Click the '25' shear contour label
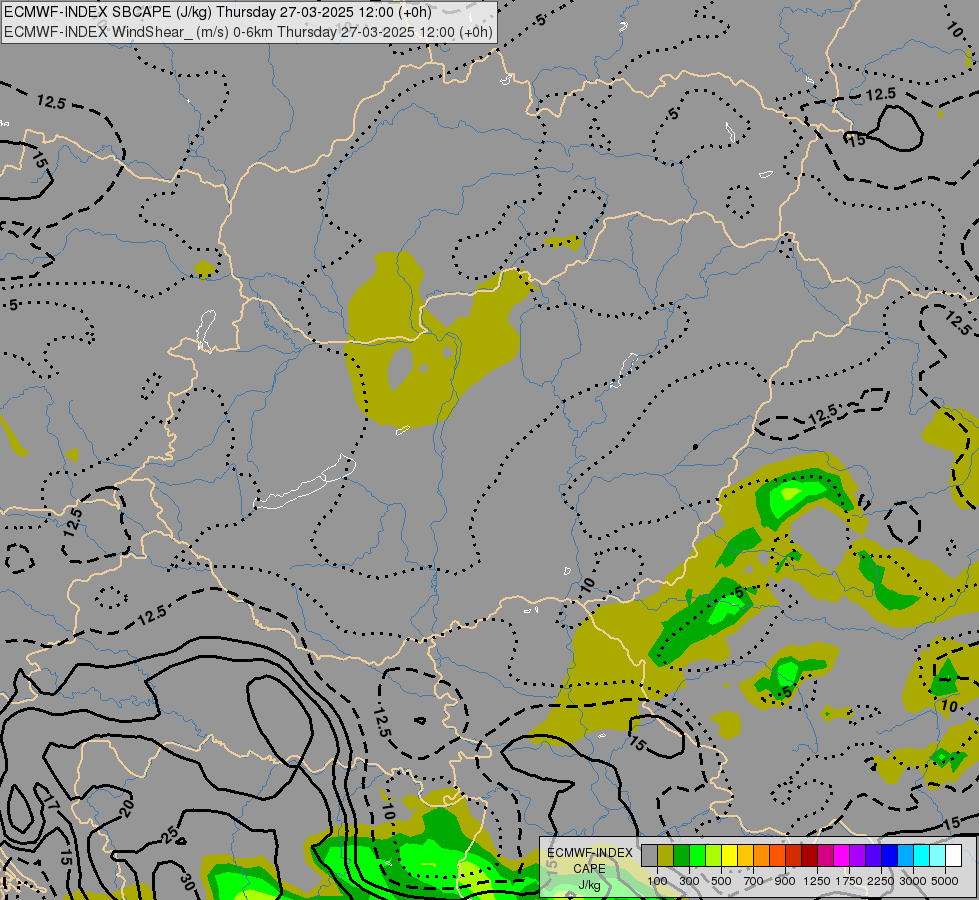The width and height of the screenshot is (979, 900). [x=170, y=834]
